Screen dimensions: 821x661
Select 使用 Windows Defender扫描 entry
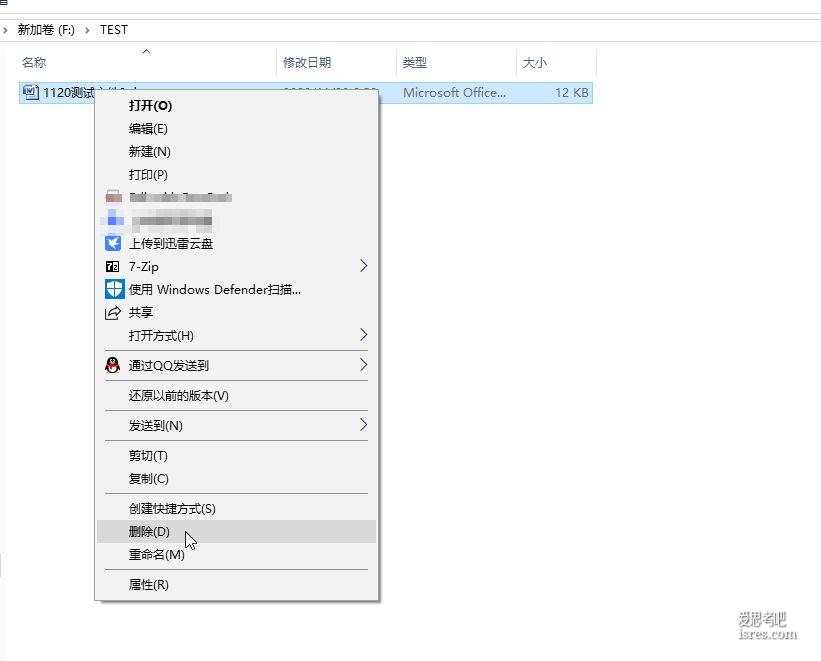click(236, 290)
